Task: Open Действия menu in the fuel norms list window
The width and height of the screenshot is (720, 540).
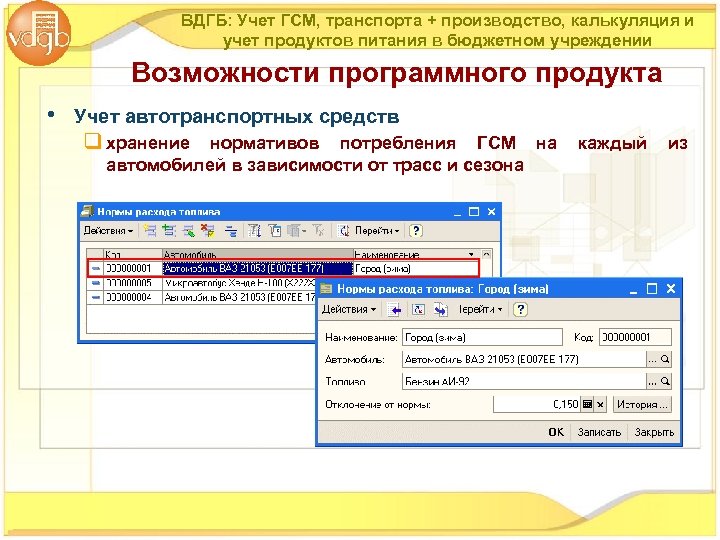Action: point(108,231)
